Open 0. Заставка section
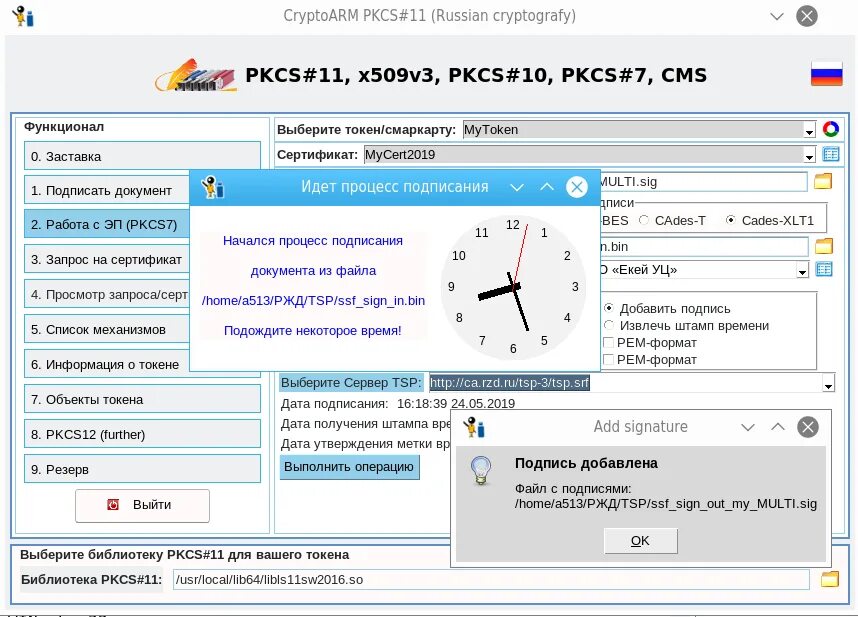The height and width of the screenshot is (617, 858). [142, 156]
